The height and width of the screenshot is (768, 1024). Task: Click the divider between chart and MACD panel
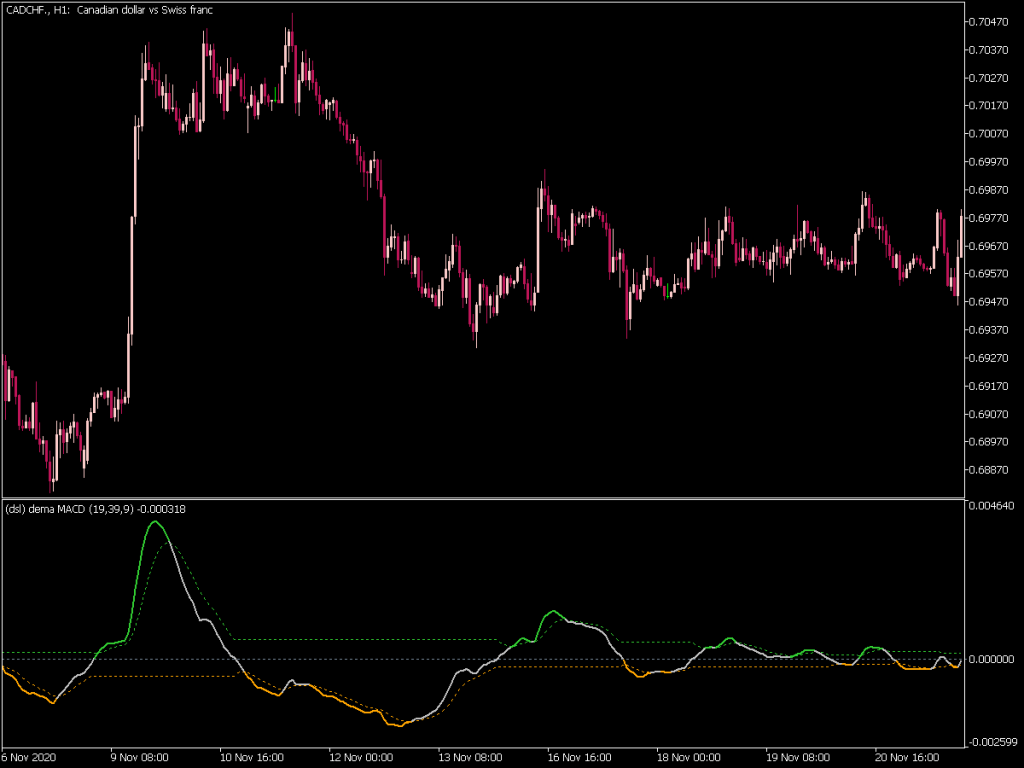tap(480, 498)
